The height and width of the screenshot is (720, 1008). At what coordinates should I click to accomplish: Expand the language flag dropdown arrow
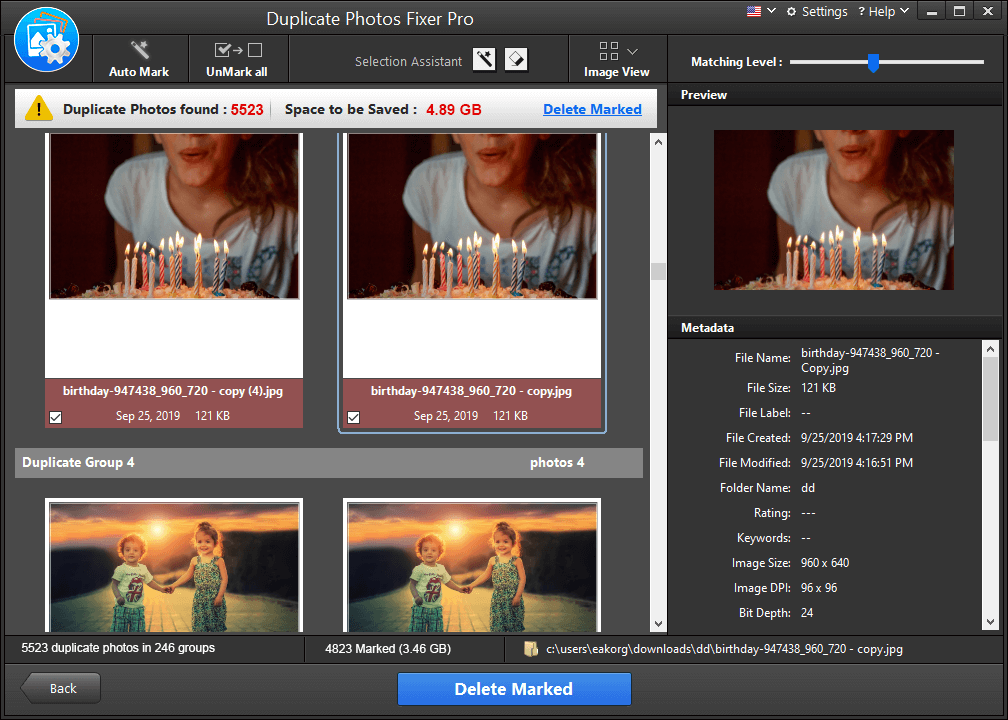click(771, 11)
